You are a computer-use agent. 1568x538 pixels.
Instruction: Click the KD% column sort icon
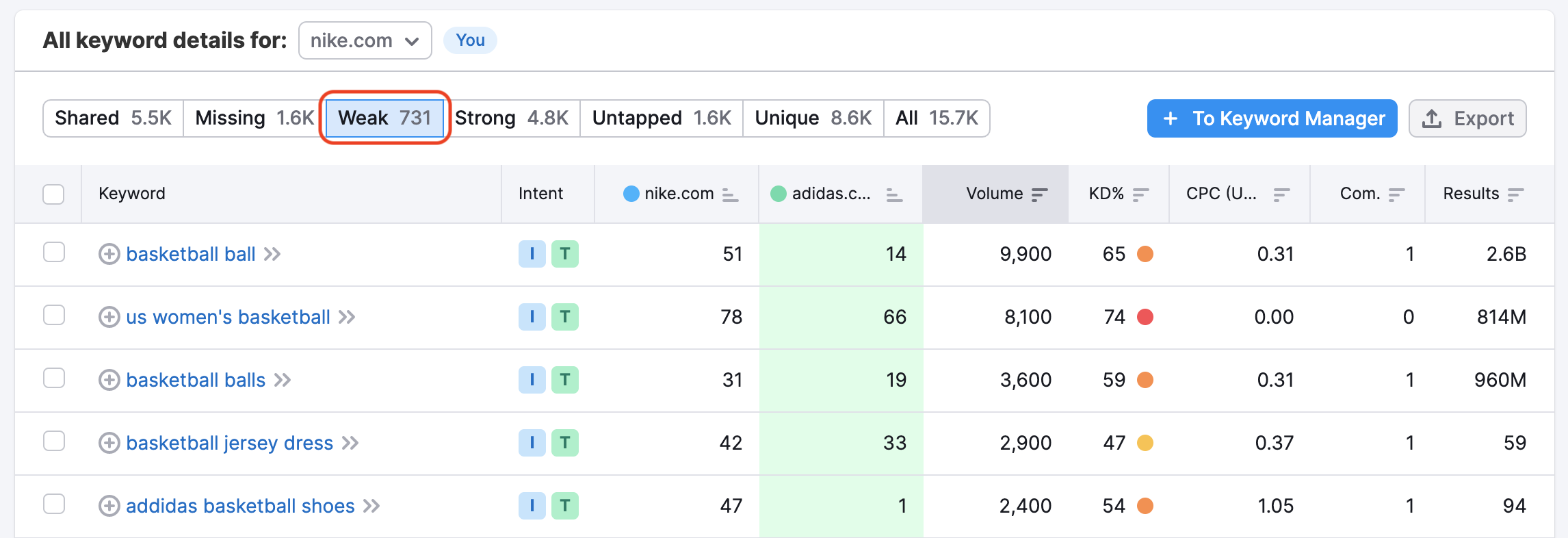1140,195
